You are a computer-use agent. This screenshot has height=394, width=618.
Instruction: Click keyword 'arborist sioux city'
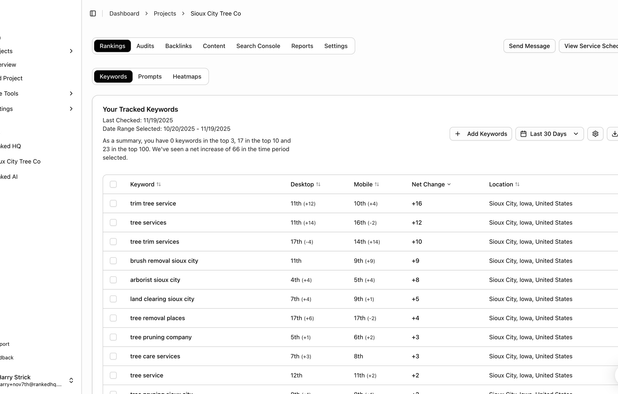(x=155, y=280)
